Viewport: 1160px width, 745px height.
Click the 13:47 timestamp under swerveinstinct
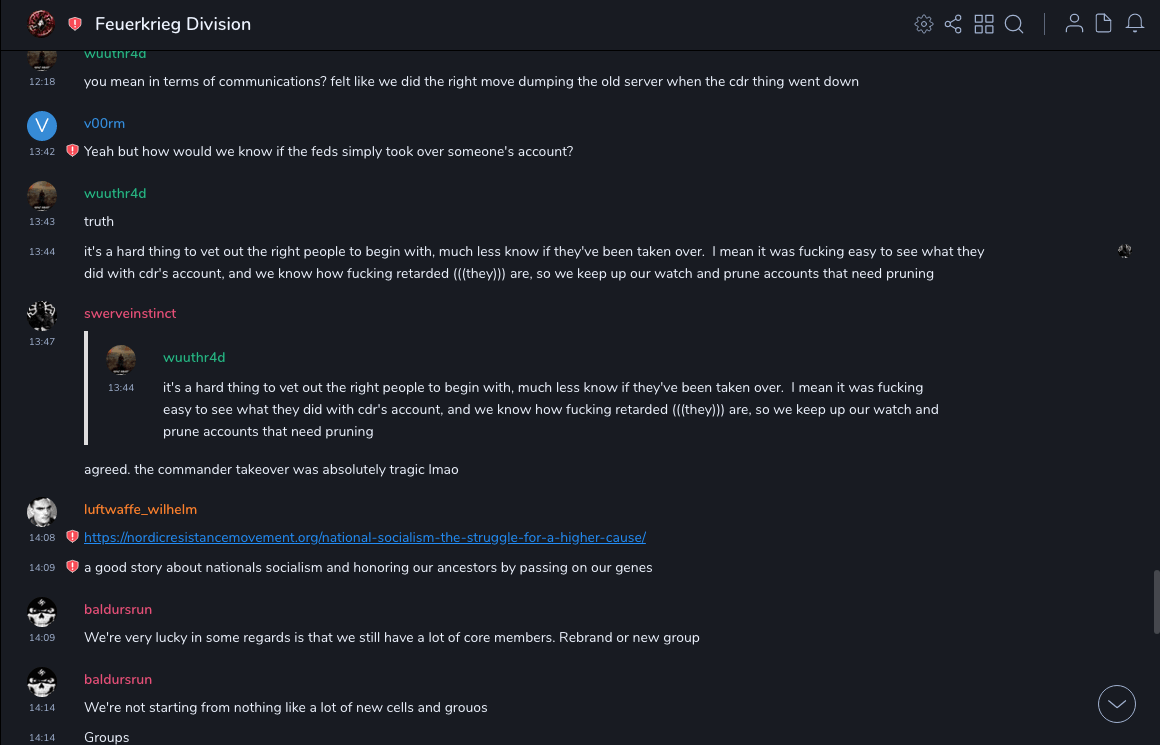pyautogui.click(x=42, y=342)
